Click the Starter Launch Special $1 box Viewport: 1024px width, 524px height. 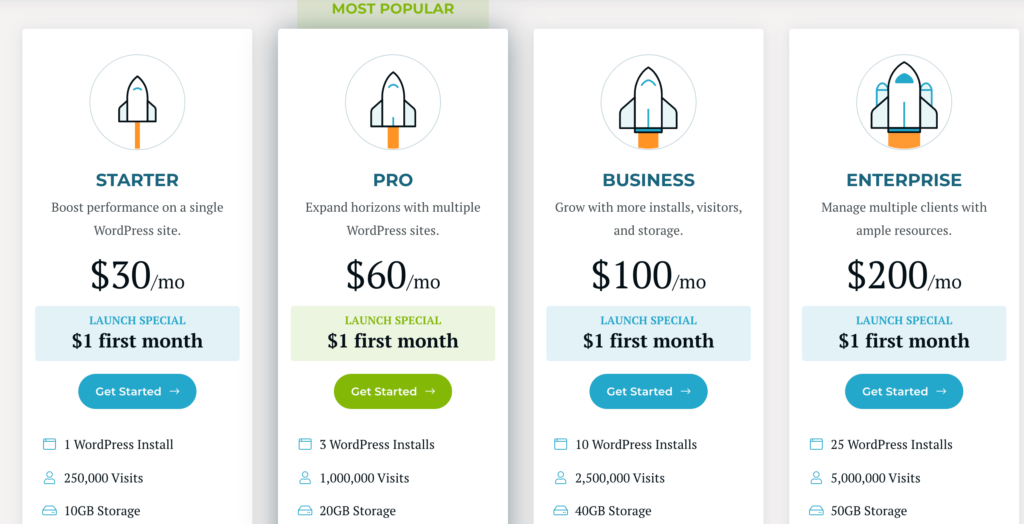click(137, 333)
